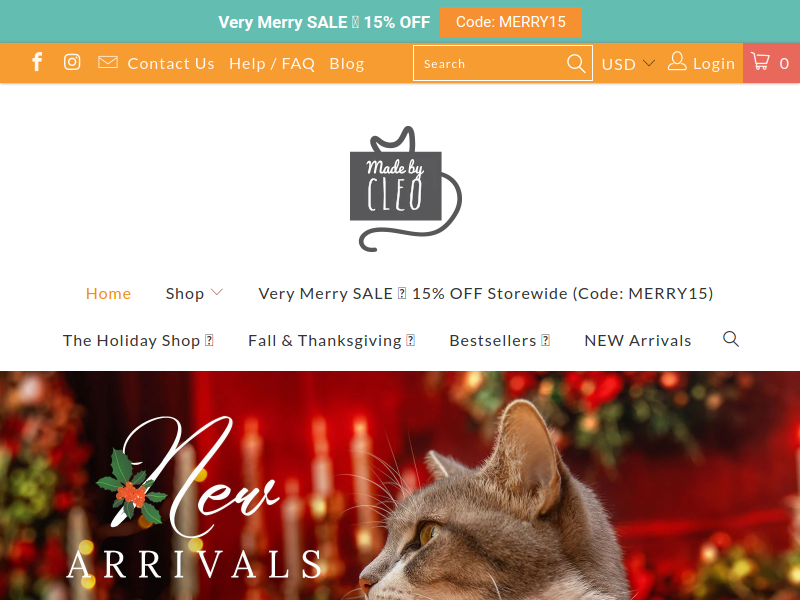The image size is (800, 600).
Task: Expand the USD currency dropdown
Action: pos(628,64)
